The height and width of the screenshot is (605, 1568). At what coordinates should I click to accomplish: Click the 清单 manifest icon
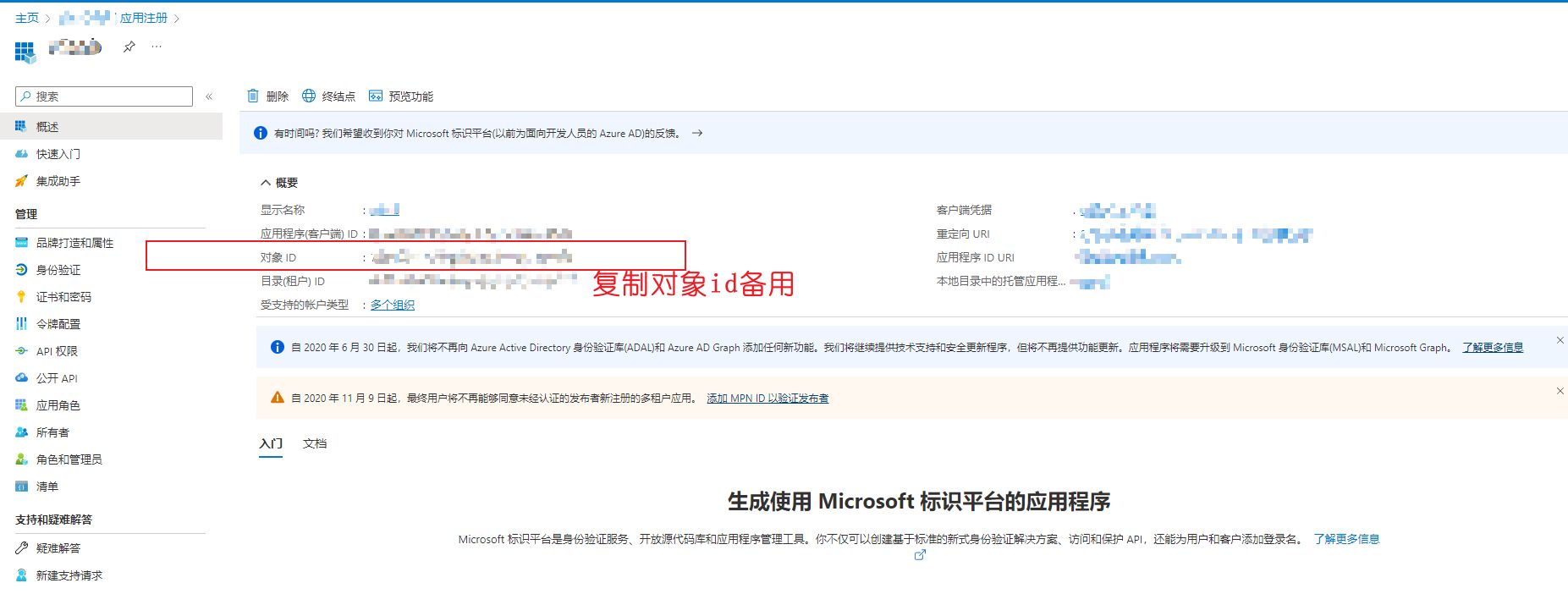point(21,487)
